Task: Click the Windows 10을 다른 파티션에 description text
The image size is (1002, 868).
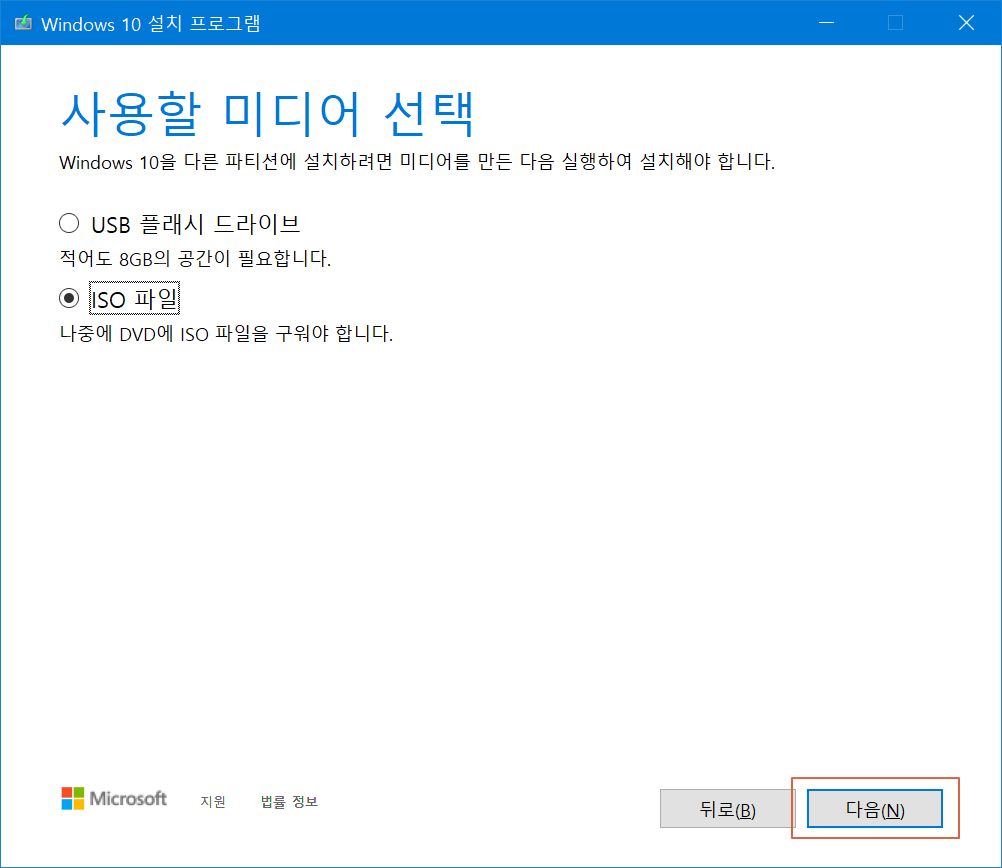Action: coord(417,162)
